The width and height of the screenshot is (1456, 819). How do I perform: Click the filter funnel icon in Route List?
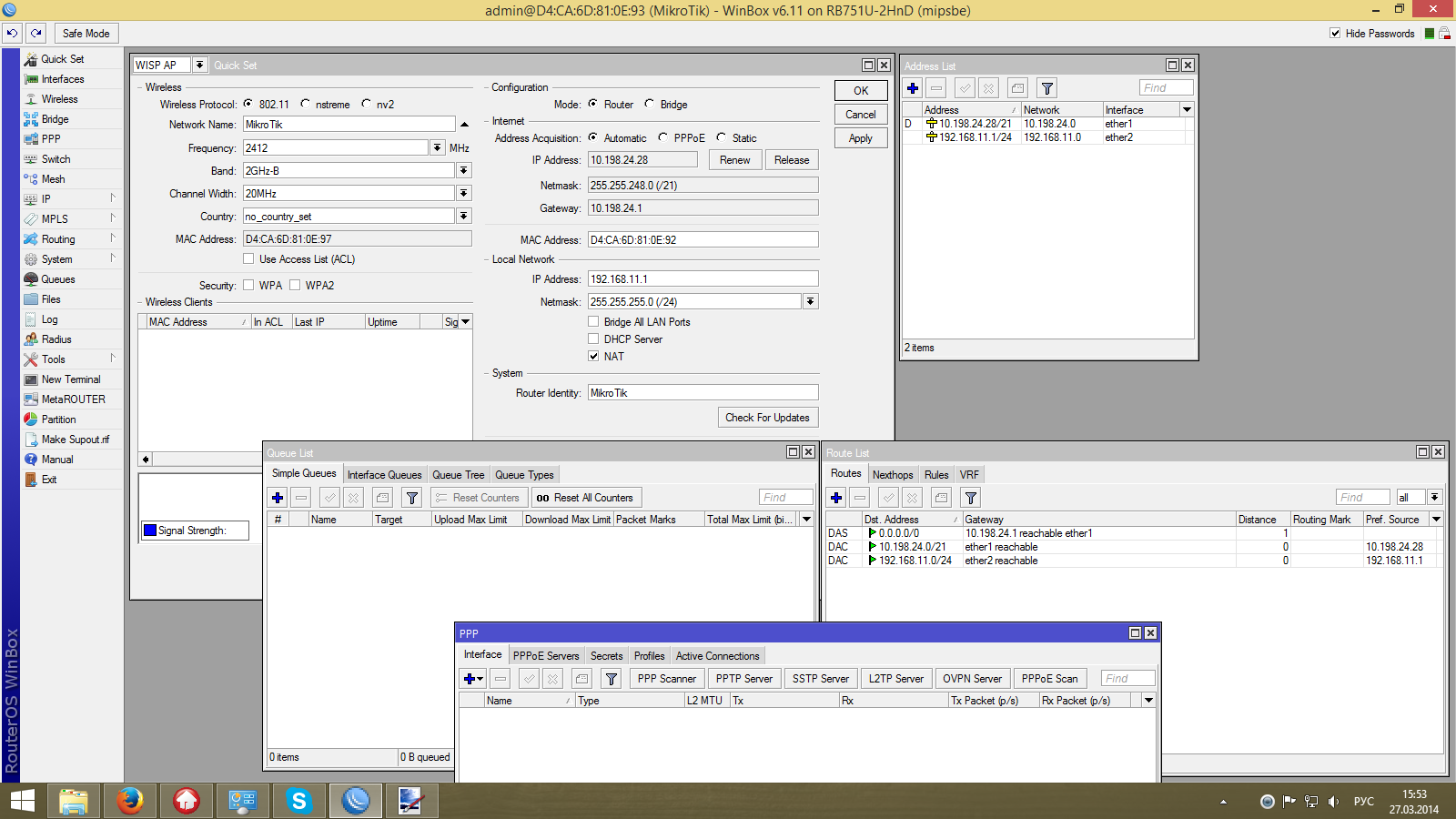[971, 498]
